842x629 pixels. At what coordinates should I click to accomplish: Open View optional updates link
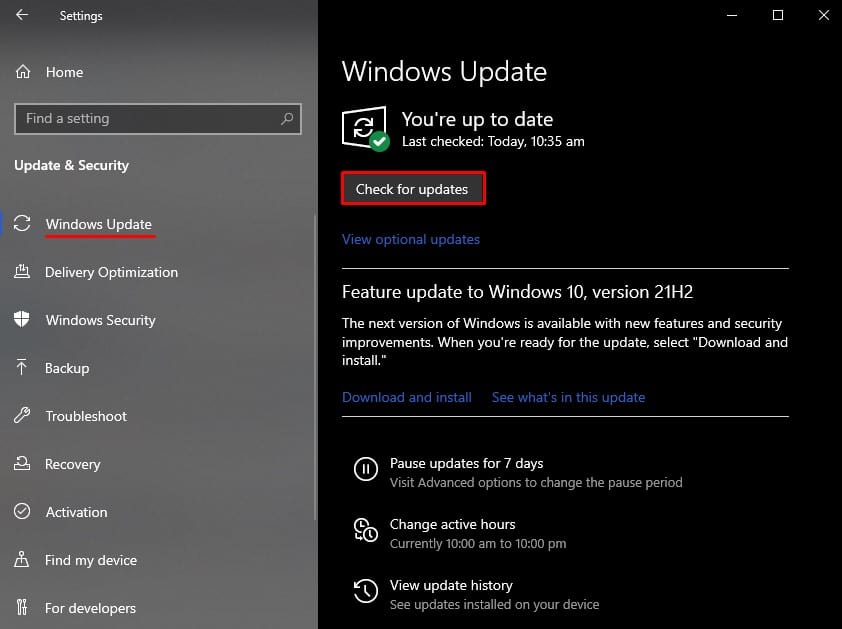[411, 239]
